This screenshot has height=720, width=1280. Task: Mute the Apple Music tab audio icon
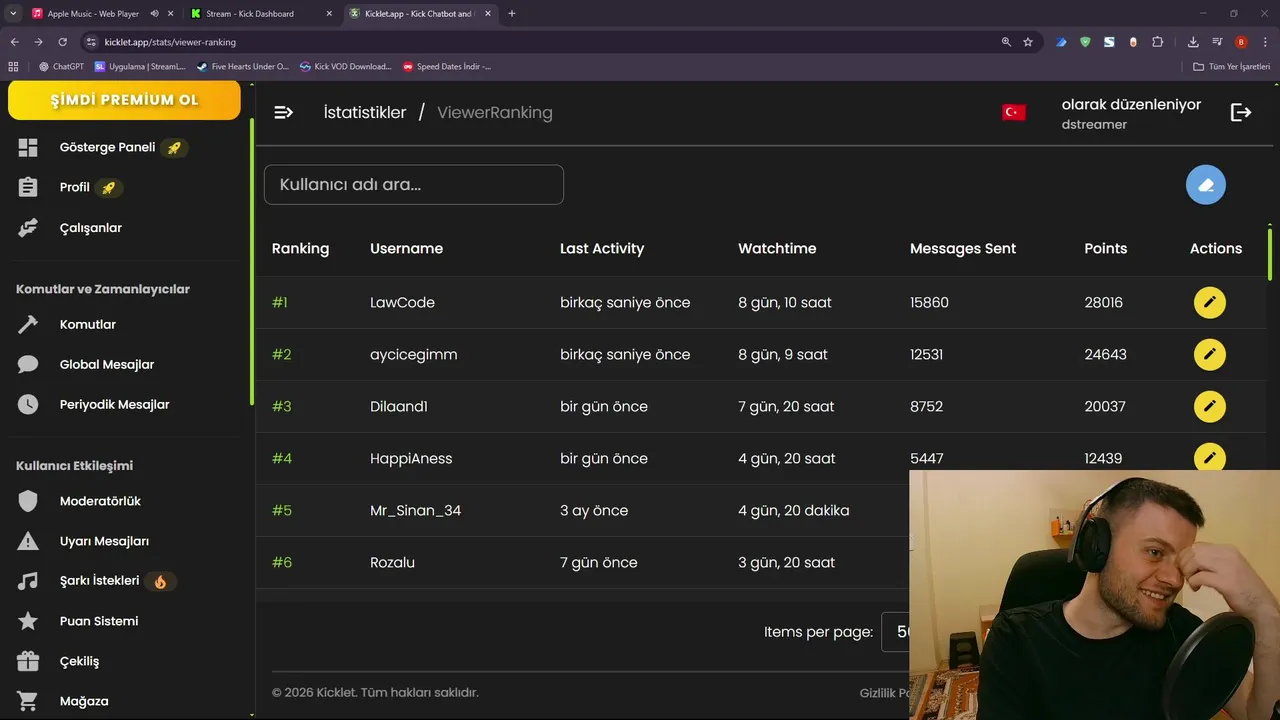(154, 14)
